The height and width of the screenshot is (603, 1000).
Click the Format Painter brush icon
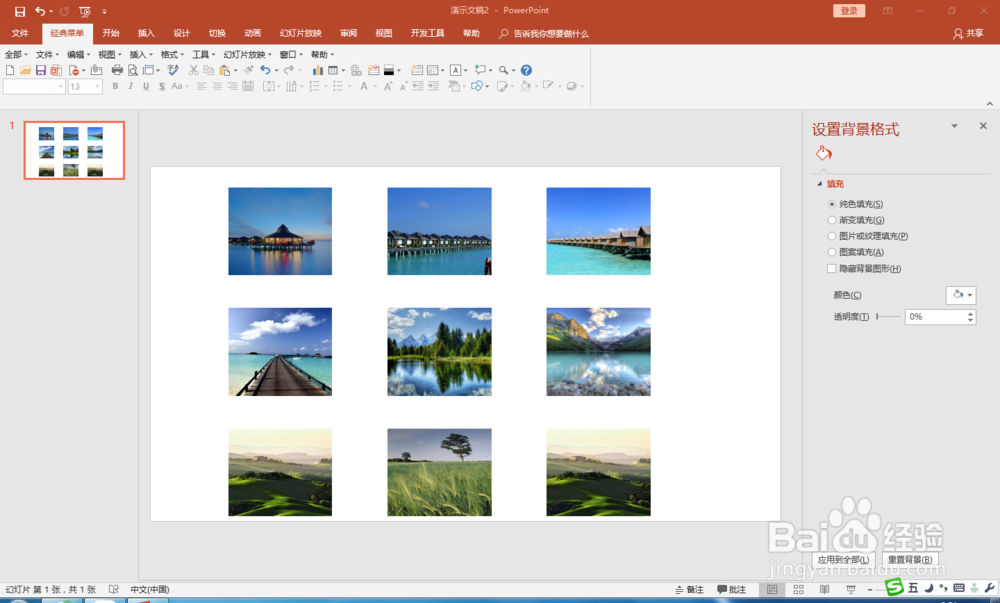[x=249, y=70]
